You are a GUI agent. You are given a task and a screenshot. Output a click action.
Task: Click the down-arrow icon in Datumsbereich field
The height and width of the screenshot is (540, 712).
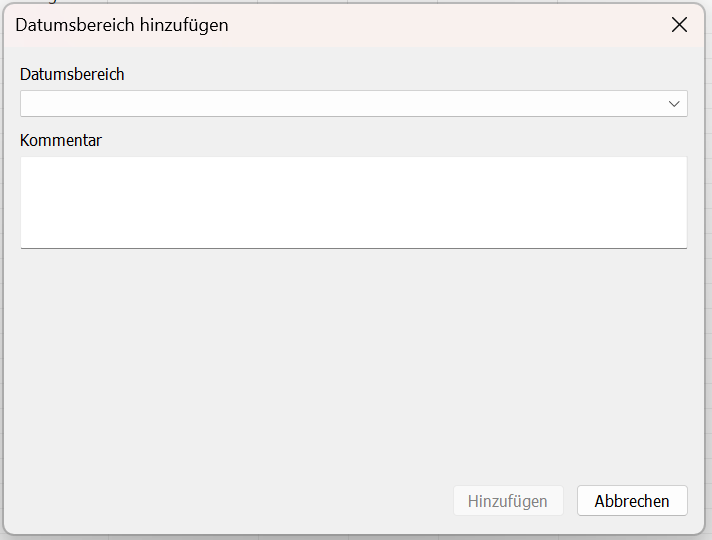click(674, 104)
